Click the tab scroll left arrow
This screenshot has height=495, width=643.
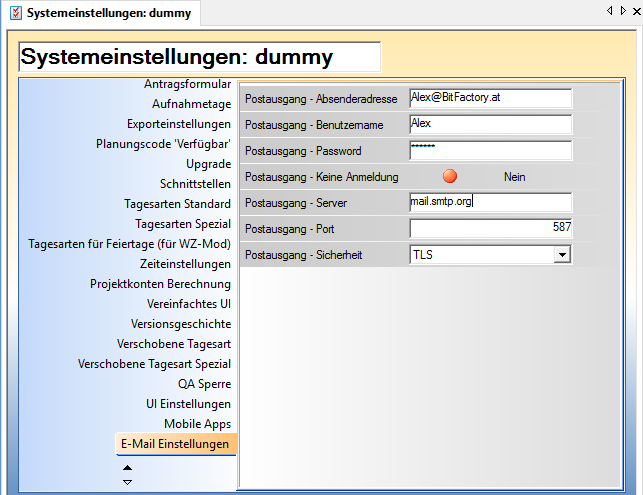coord(610,11)
